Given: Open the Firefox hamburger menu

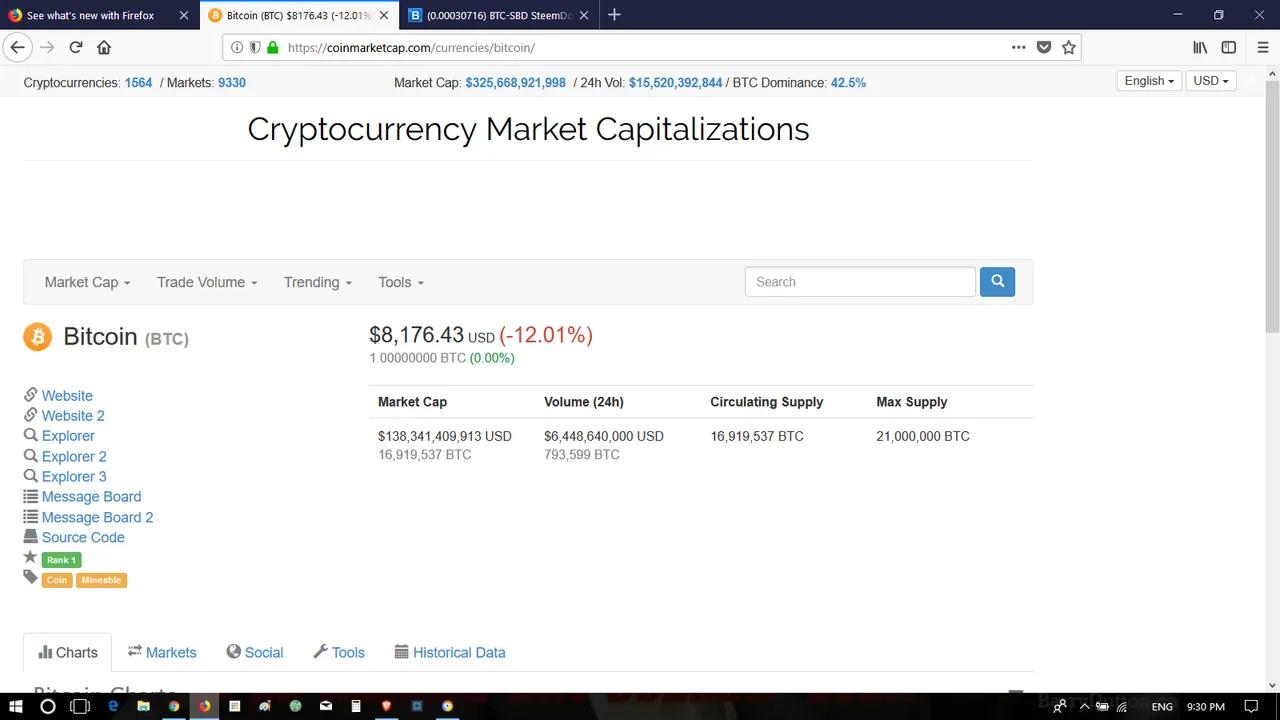Looking at the screenshot, I should [x=1263, y=47].
